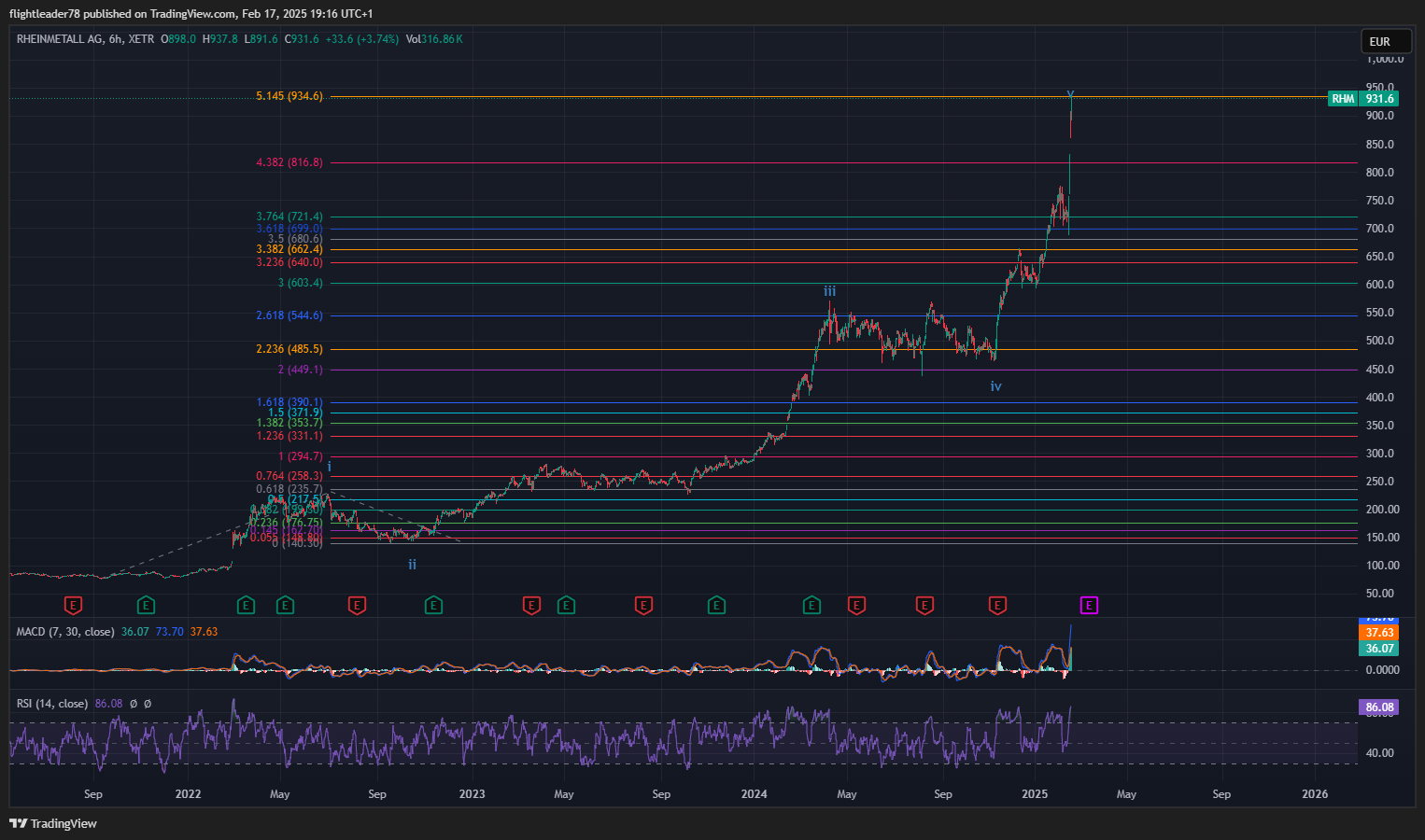
Task: Click the 3 (603.4) Fibonacci label
Action: [x=300, y=283]
